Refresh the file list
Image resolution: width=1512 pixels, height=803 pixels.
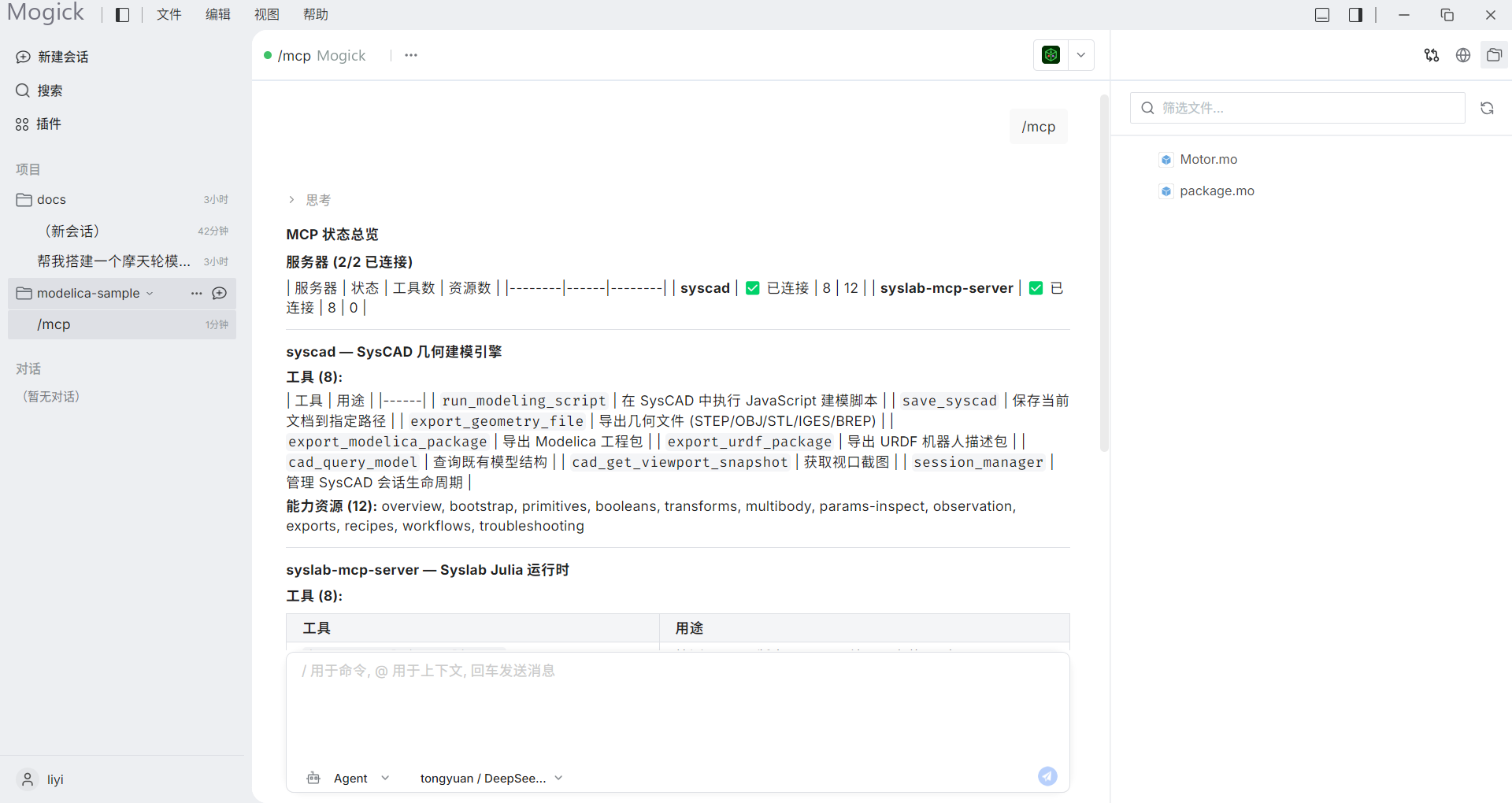(x=1487, y=109)
